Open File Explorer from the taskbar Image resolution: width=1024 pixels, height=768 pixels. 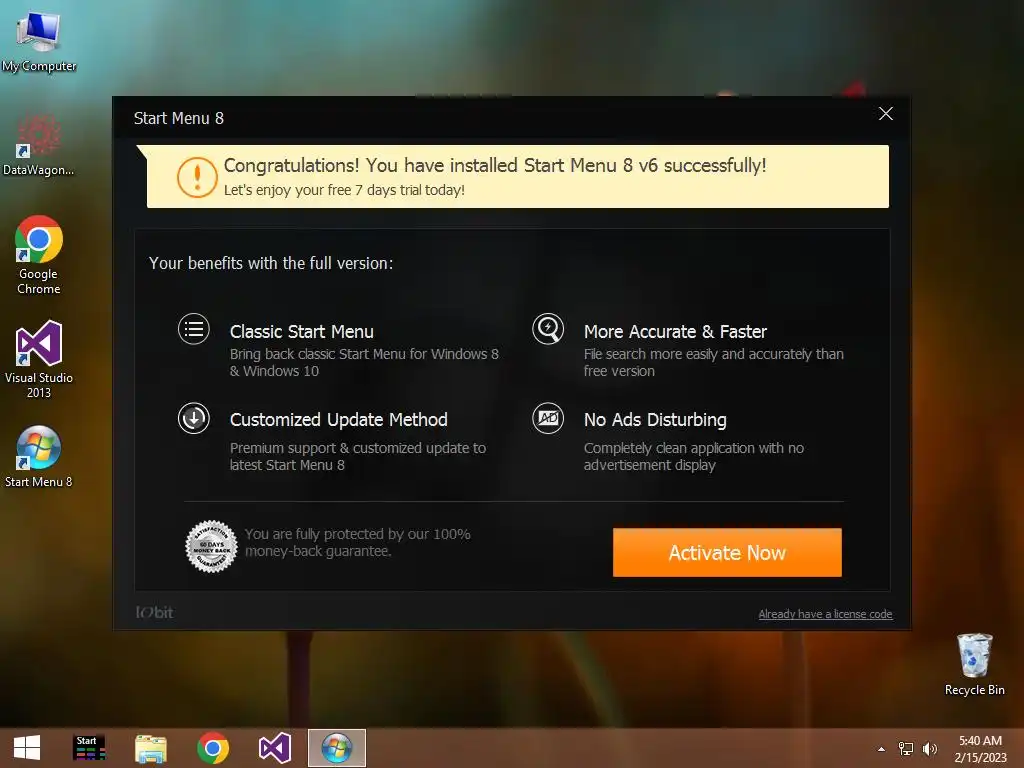(151, 748)
